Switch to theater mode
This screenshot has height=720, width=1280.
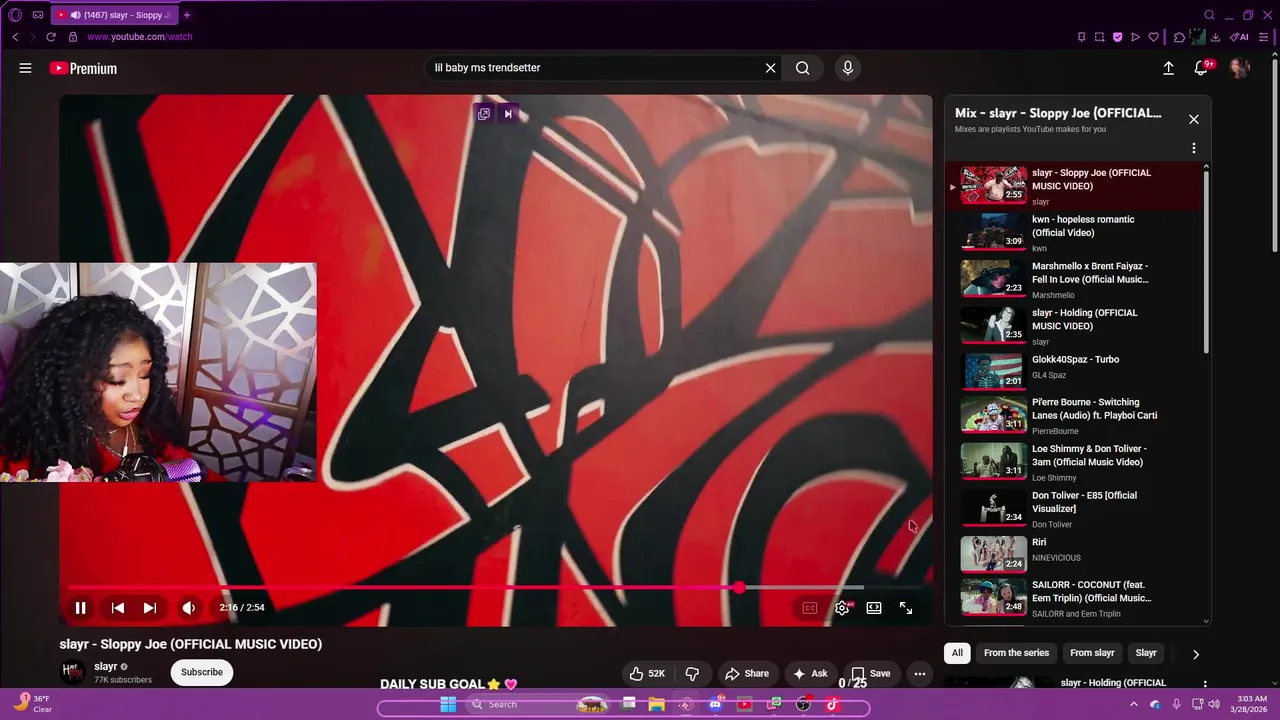[874, 608]
